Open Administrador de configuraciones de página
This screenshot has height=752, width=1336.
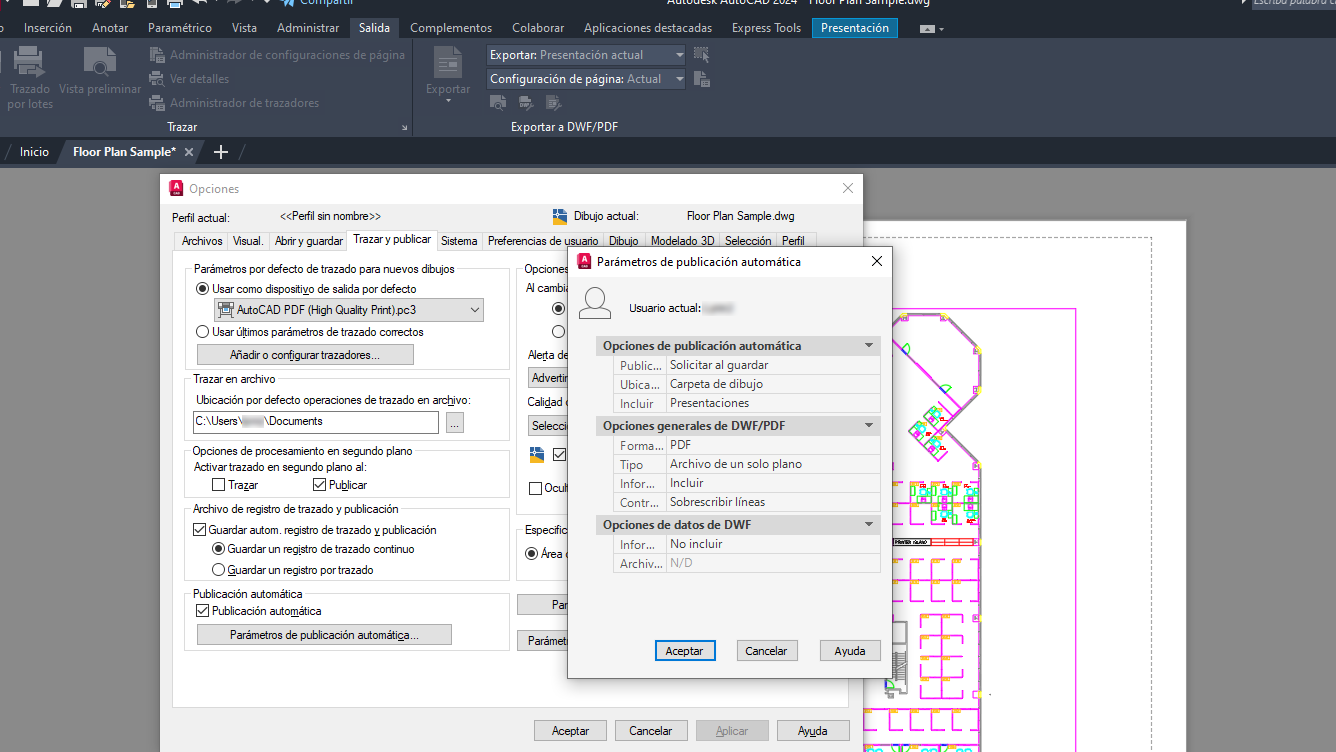[x=277, y=55]
